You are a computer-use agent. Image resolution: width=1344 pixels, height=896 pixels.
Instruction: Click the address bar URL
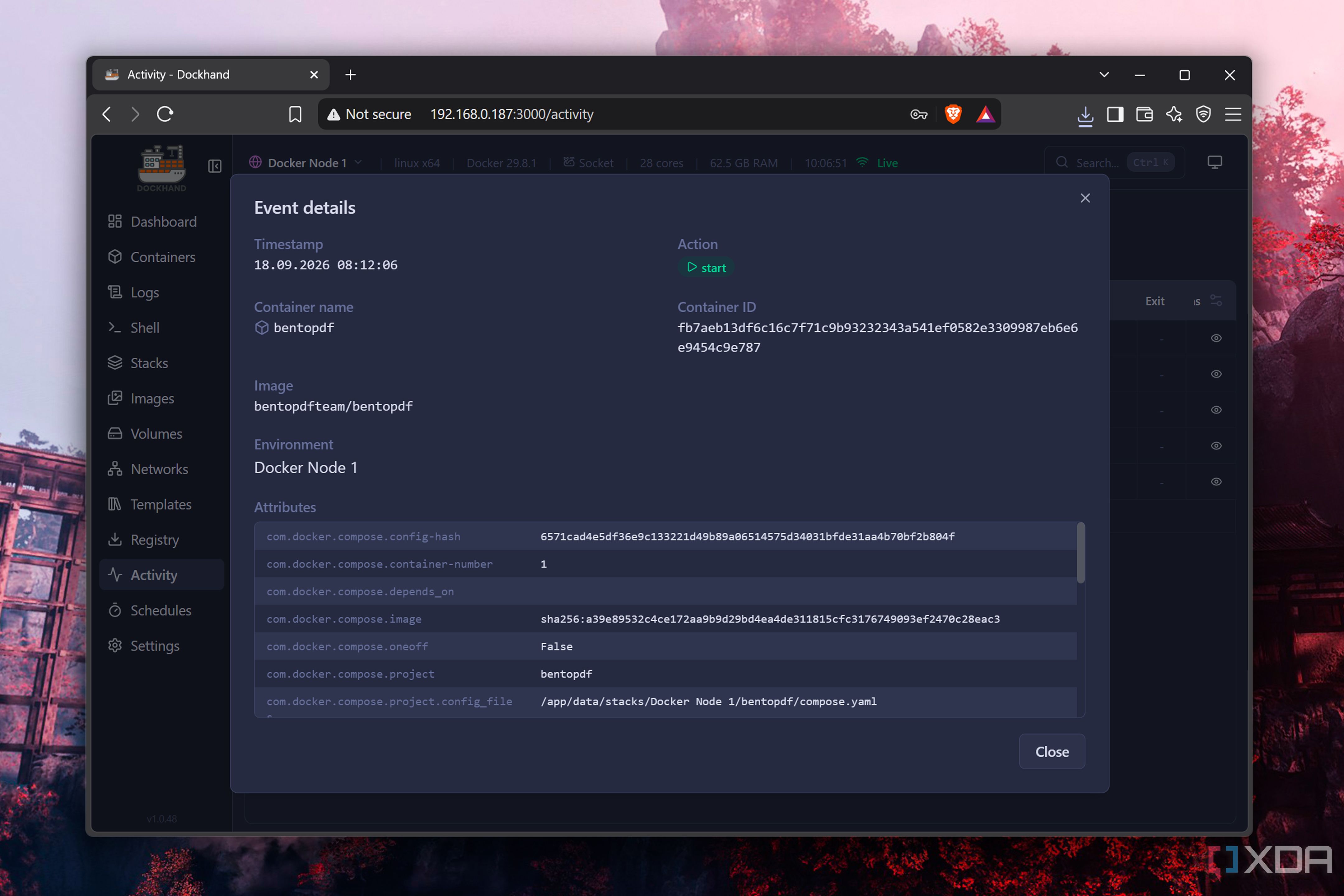pyautogui.click(x=511, y=114)
